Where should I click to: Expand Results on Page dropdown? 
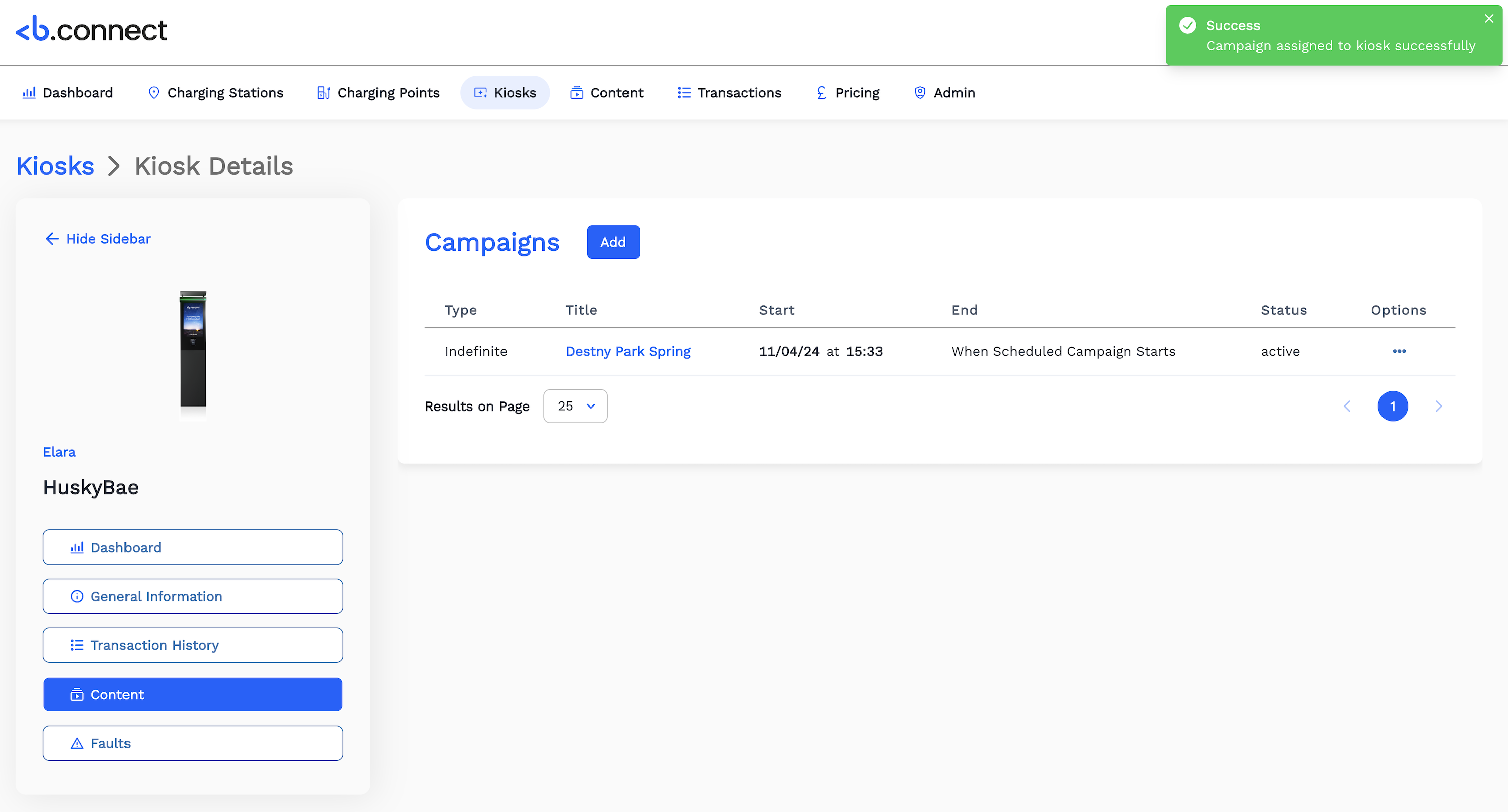(575, 405)
